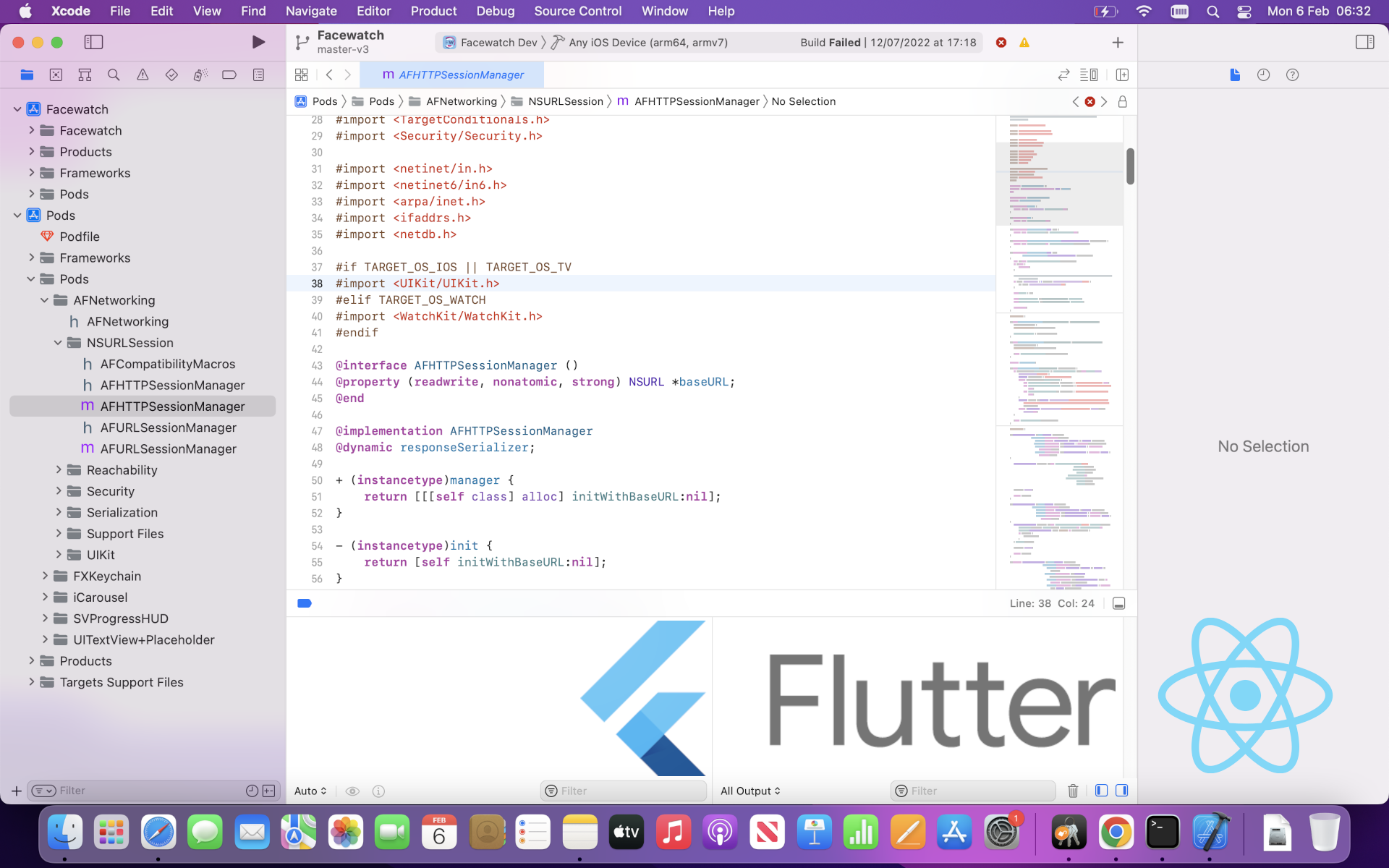Open the Auto variables scope dropdown
The image size is (1389, 868).
(310, 791)
